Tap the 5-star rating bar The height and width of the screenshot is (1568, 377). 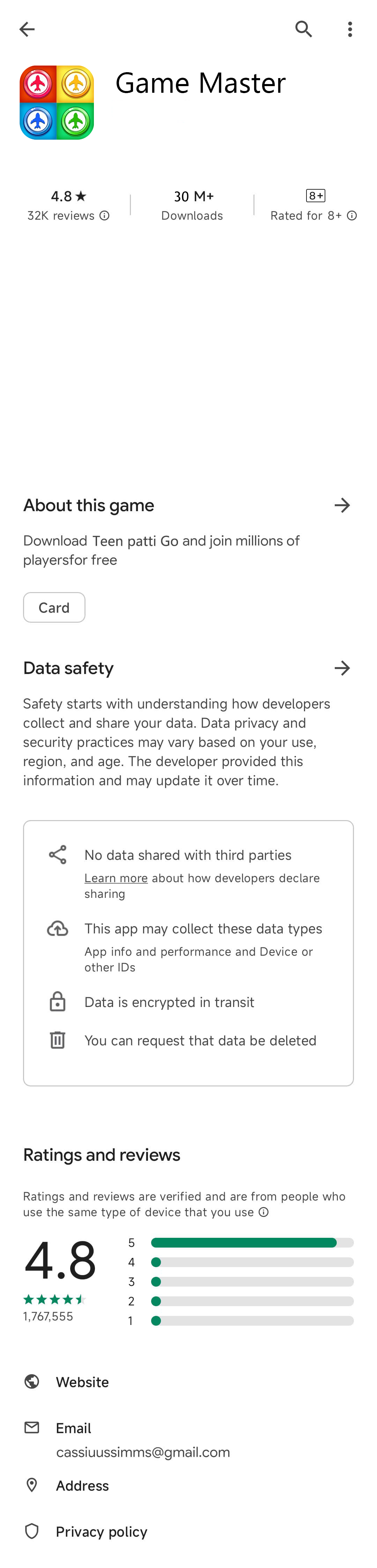coord(252,1242)
